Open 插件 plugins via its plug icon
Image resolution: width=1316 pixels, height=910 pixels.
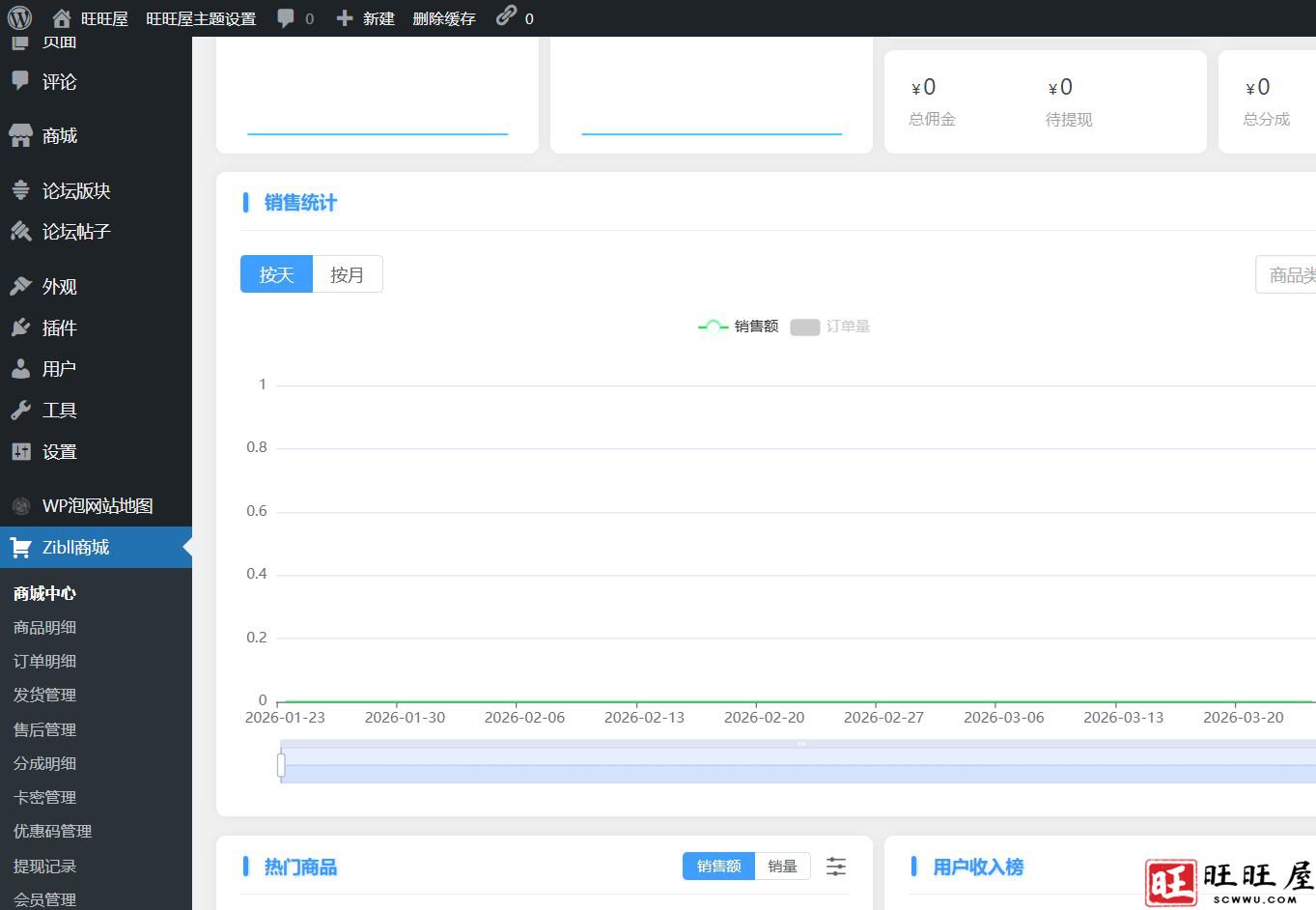[21, 328]
